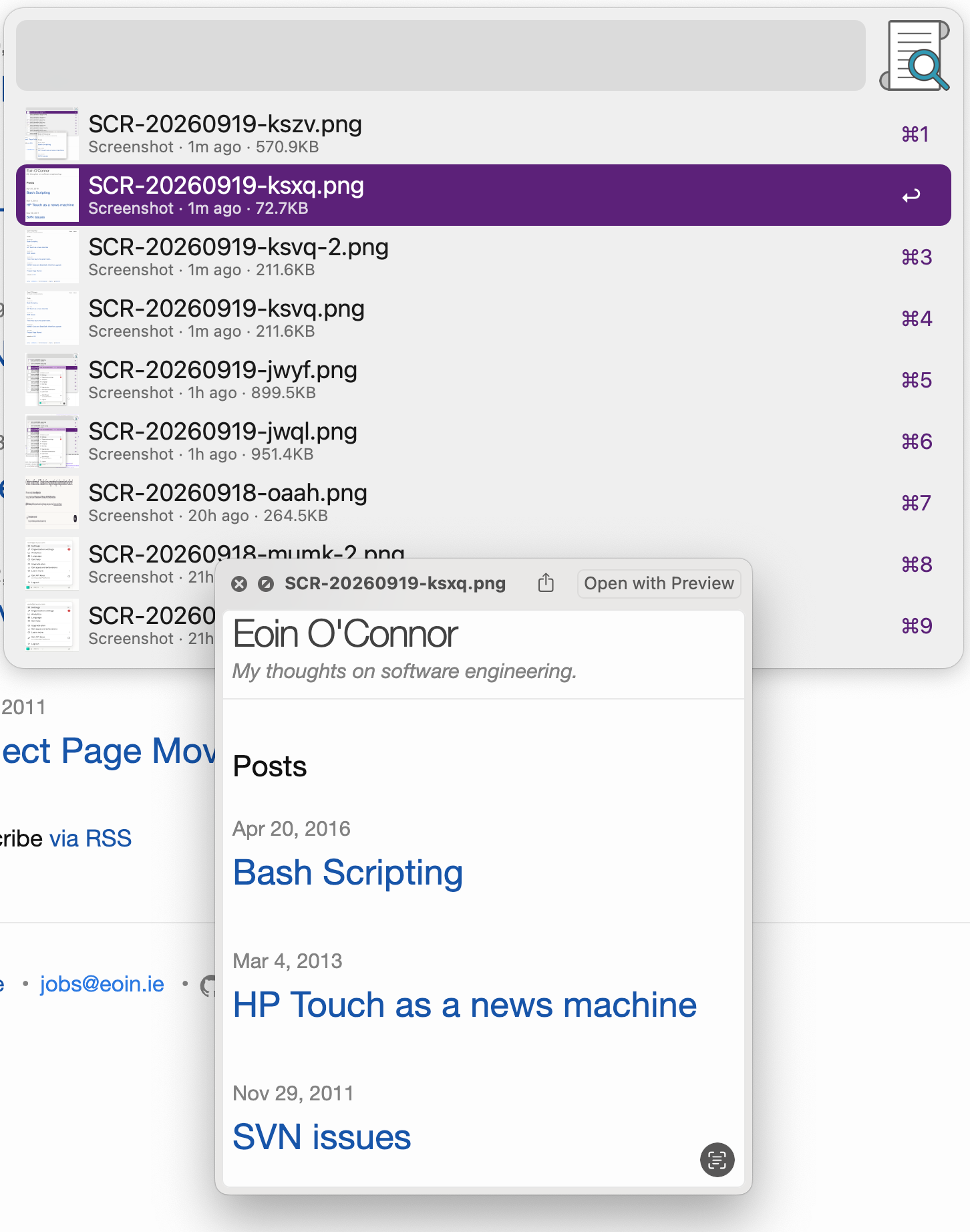Click 'Screenshot · 1h ago · 899.5KB' details

(x=202, y=393)
